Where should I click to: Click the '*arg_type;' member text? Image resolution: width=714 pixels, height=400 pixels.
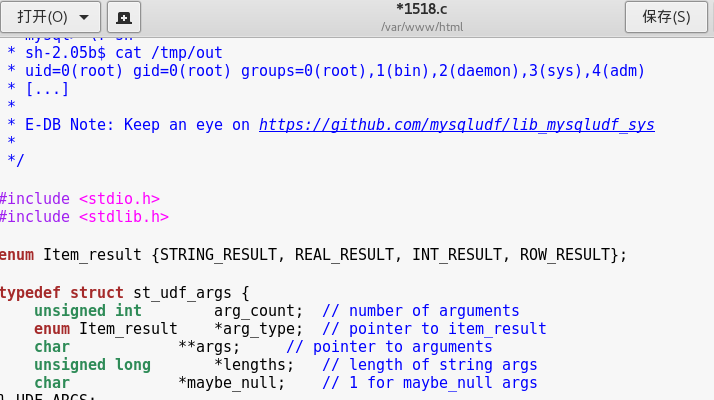click(x=258, y=329)
